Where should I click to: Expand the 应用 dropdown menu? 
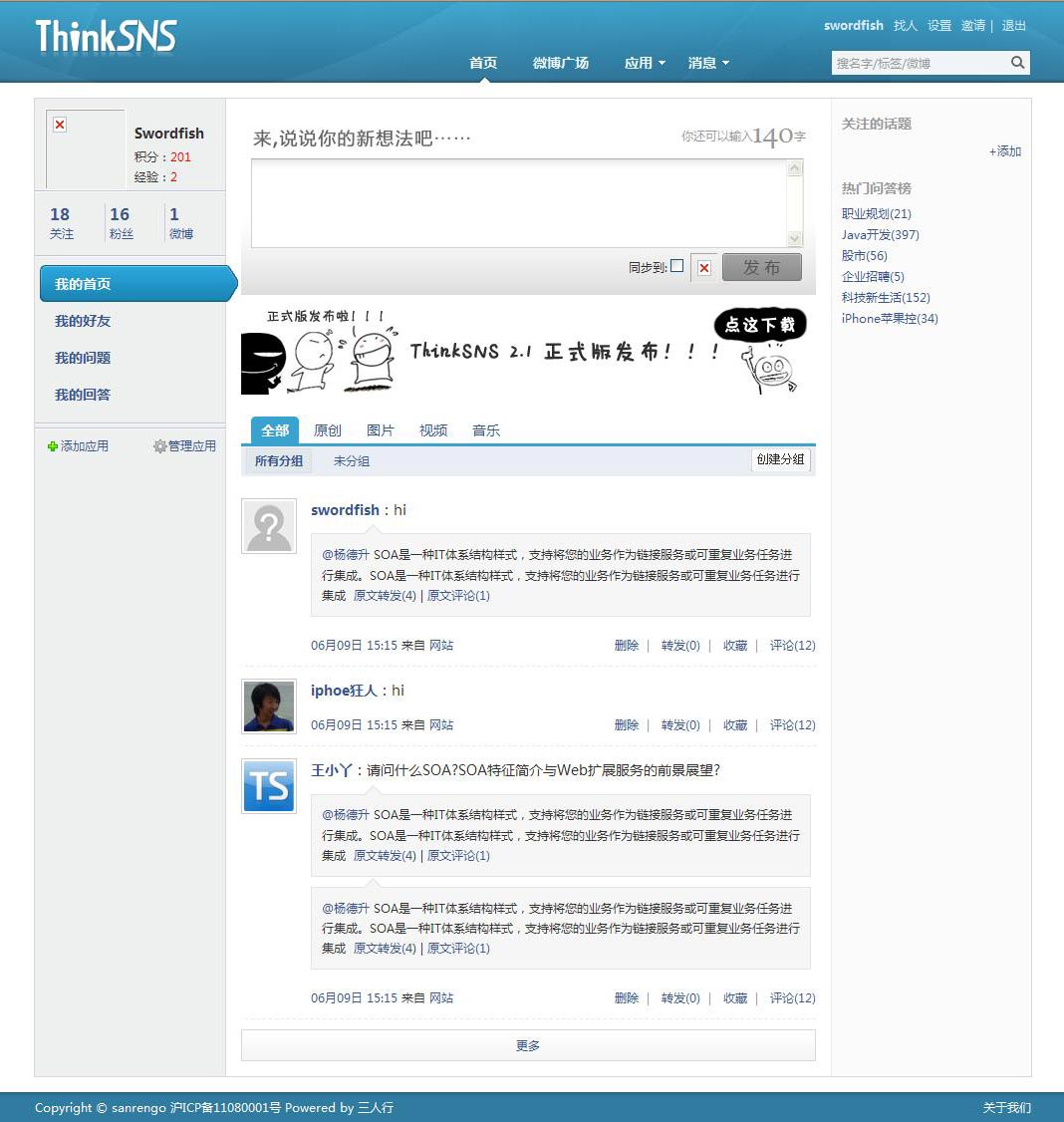pos(645,63)
